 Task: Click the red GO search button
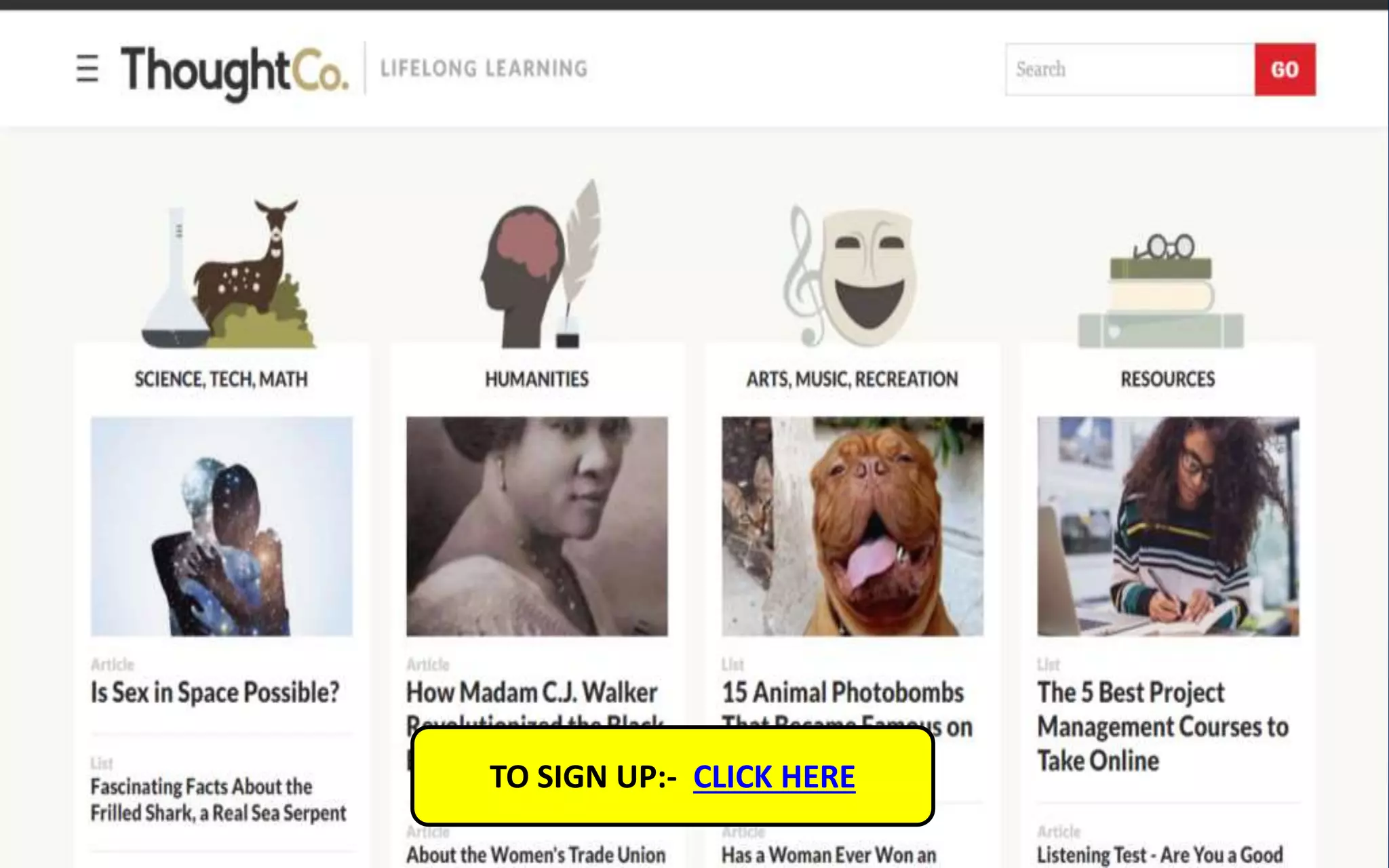tap(1285, 69)
